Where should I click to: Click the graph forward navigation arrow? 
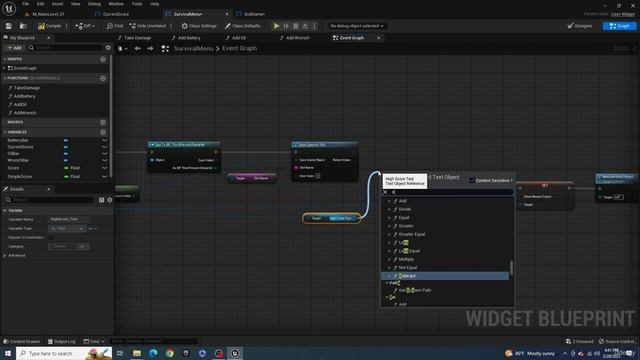150,49
